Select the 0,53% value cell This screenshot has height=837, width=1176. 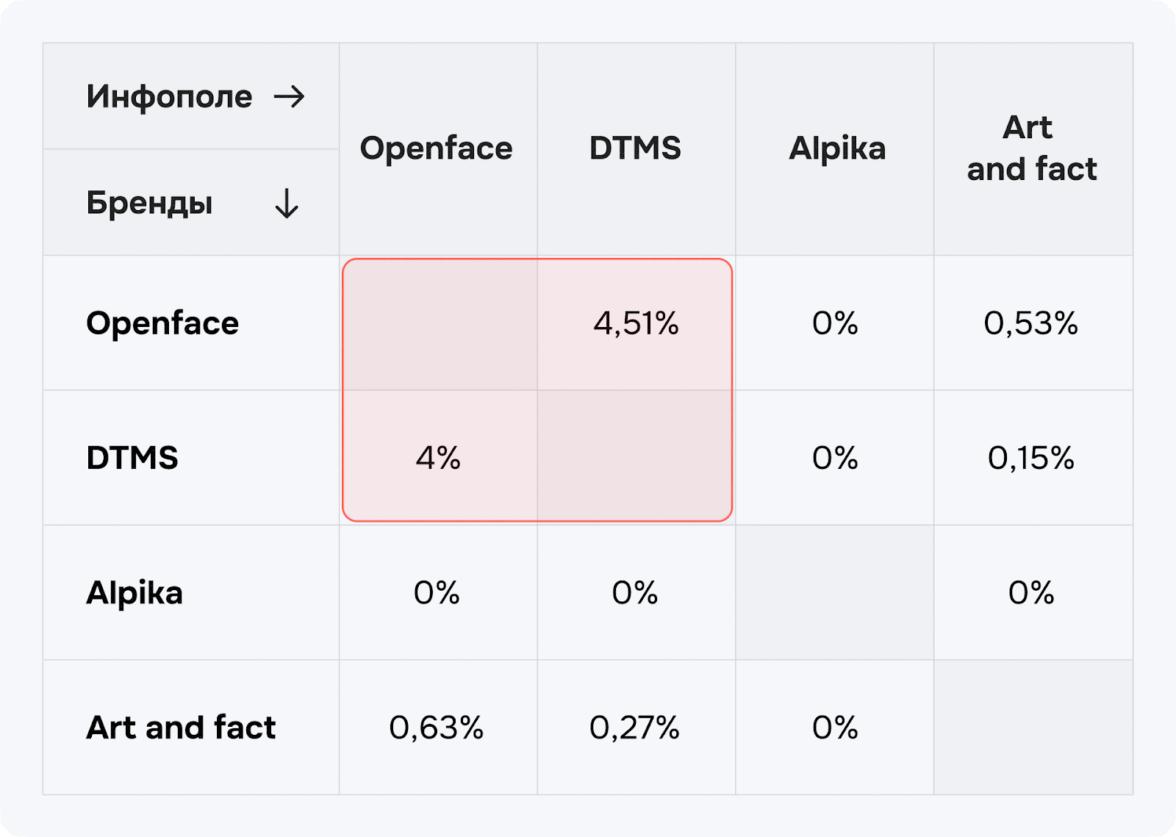(1031, 324)
